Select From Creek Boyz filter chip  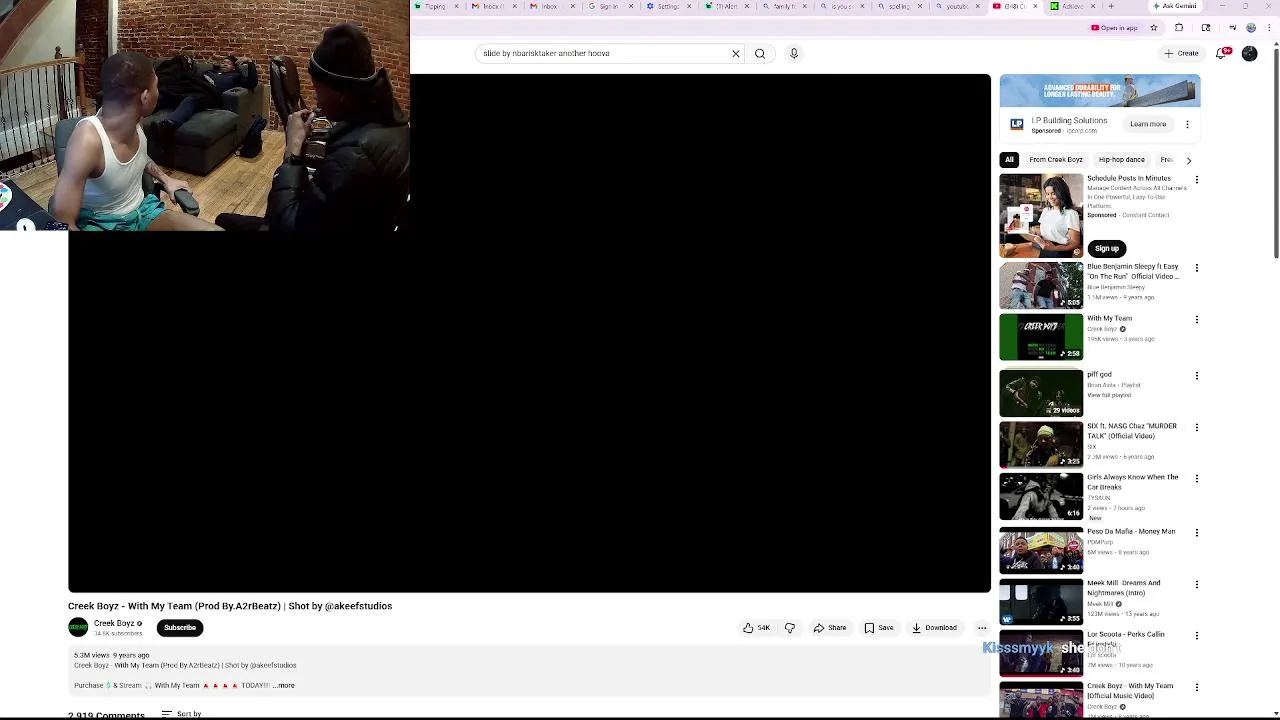1056,160
